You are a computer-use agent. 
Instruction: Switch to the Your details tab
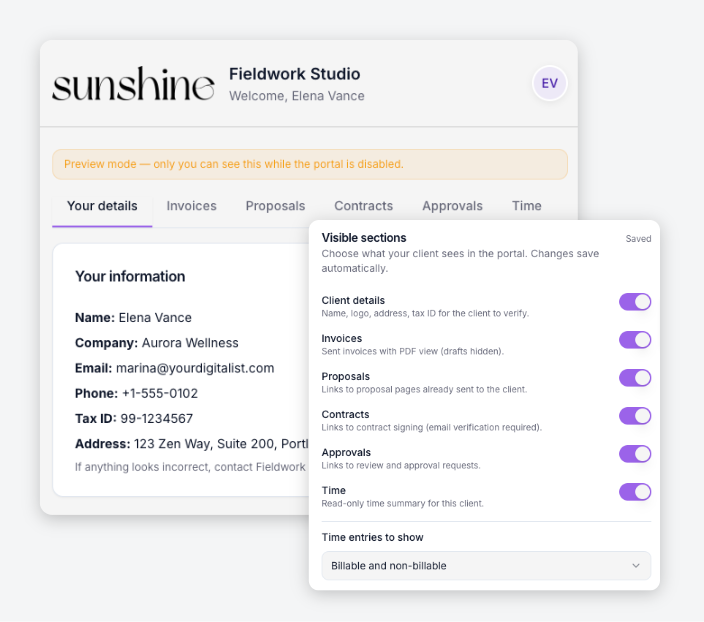[102, 206]
